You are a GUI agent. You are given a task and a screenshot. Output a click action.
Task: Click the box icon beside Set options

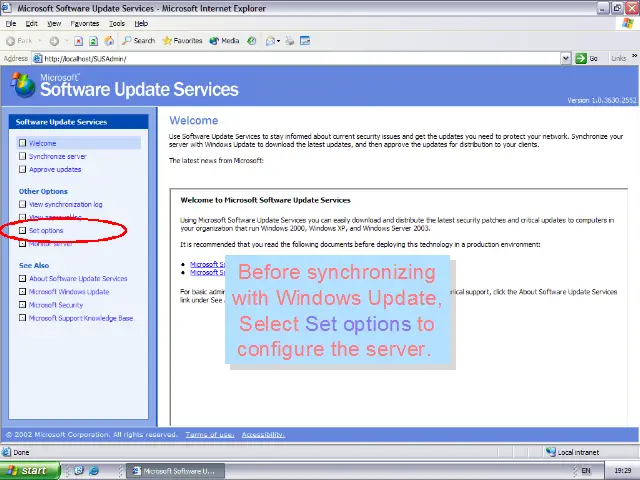tap(22, 230)
